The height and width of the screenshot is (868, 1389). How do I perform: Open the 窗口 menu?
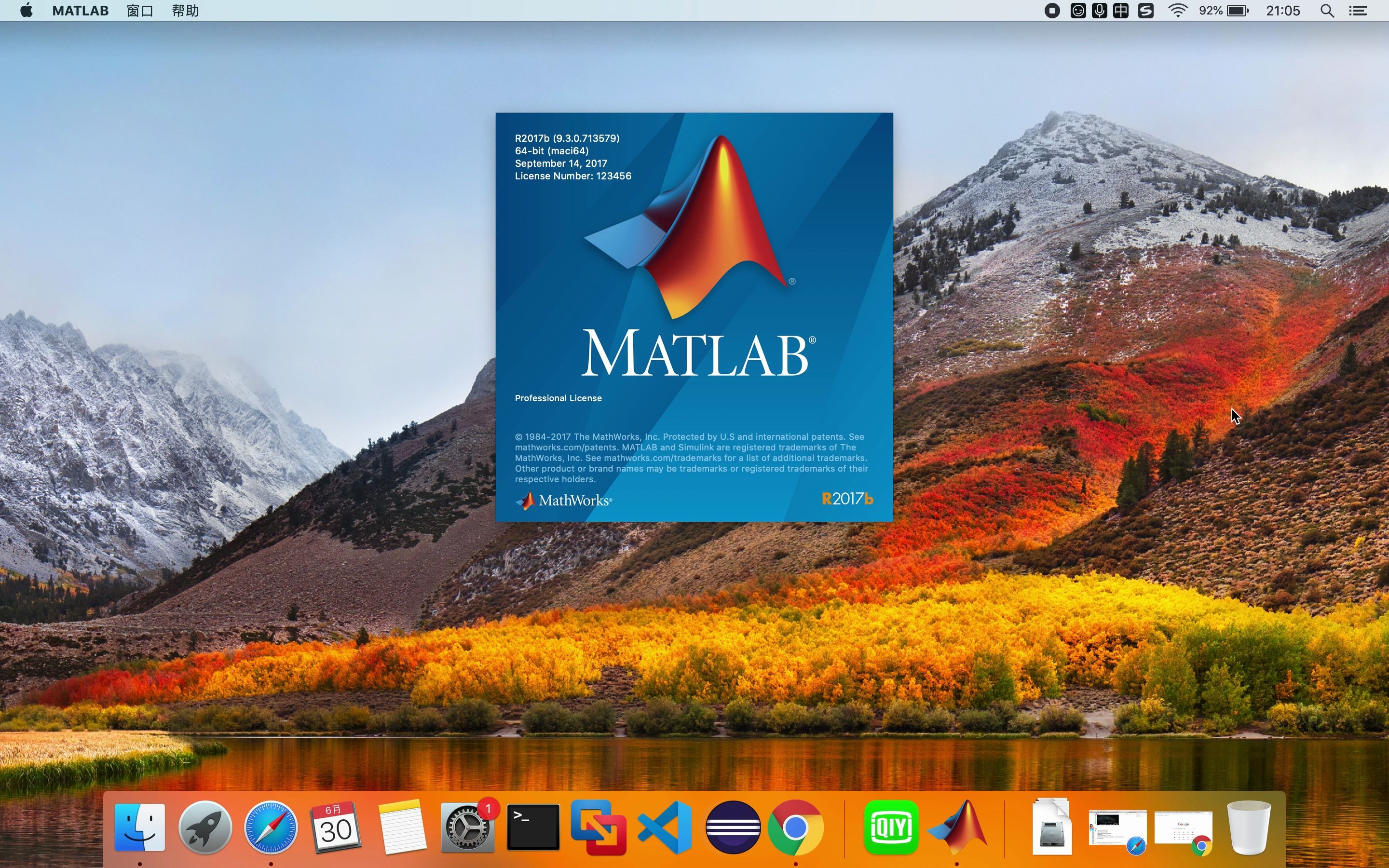pyautogui.click(x=140, y=10)
